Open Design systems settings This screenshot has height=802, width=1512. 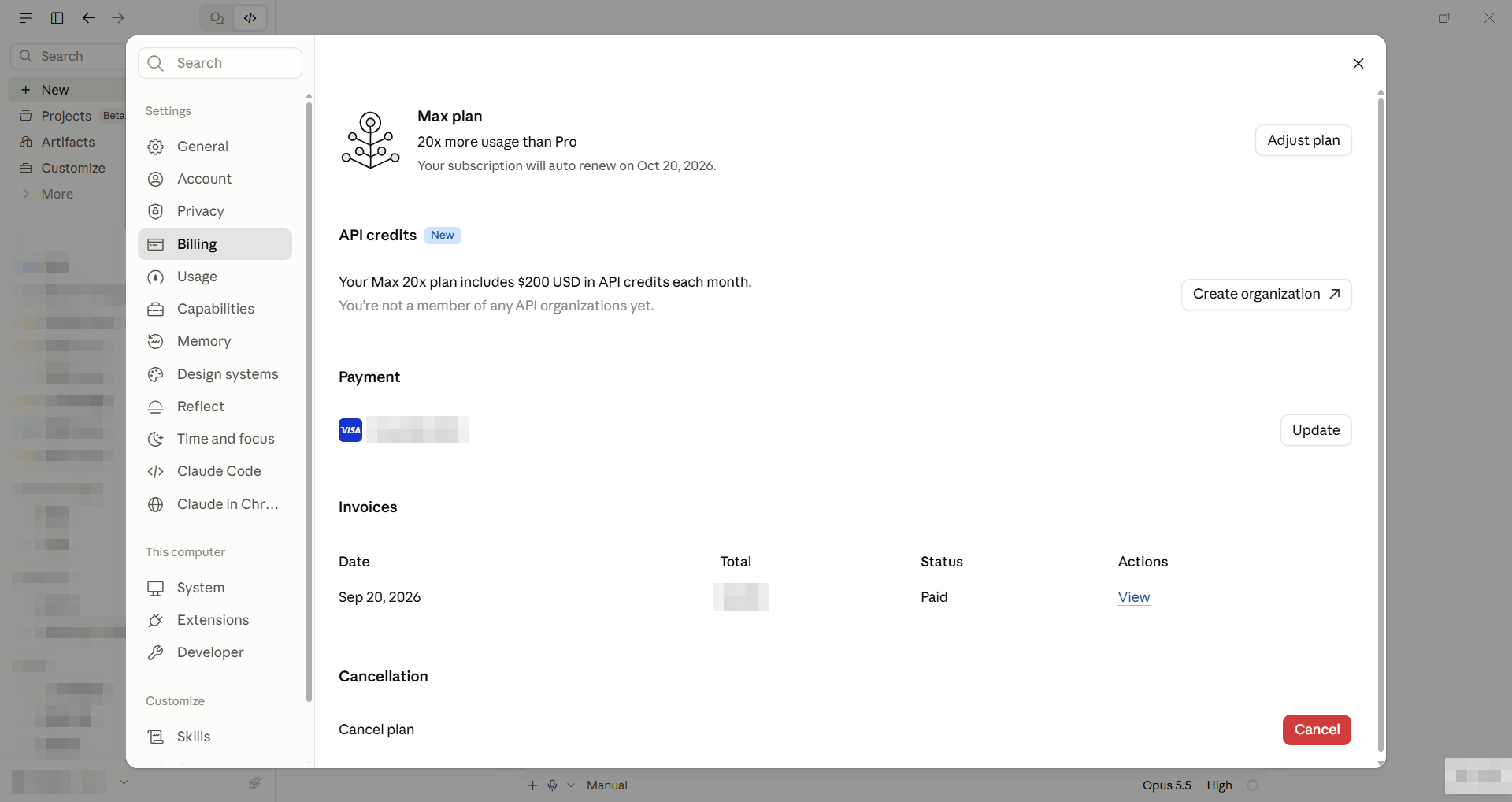215,374
